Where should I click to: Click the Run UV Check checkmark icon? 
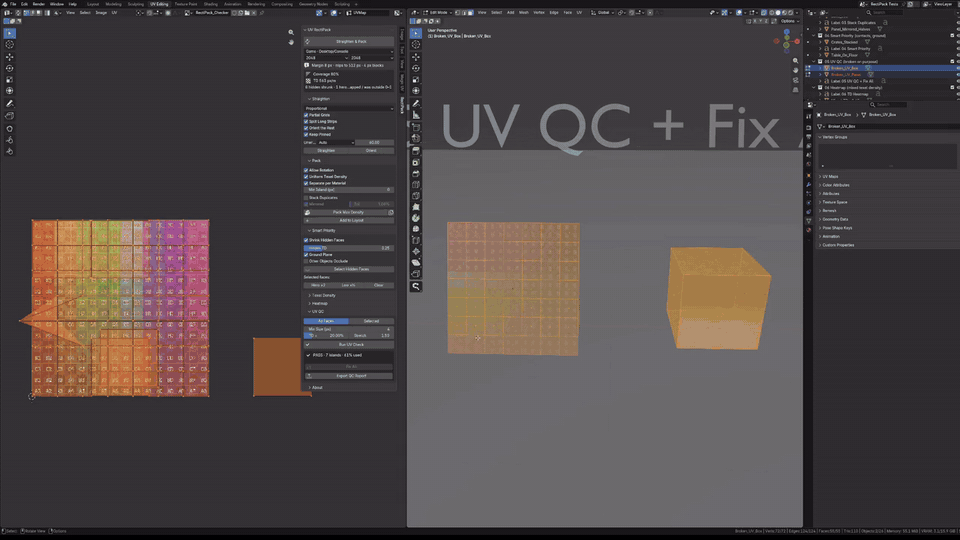pyautogui.click(x=308, y=345)
